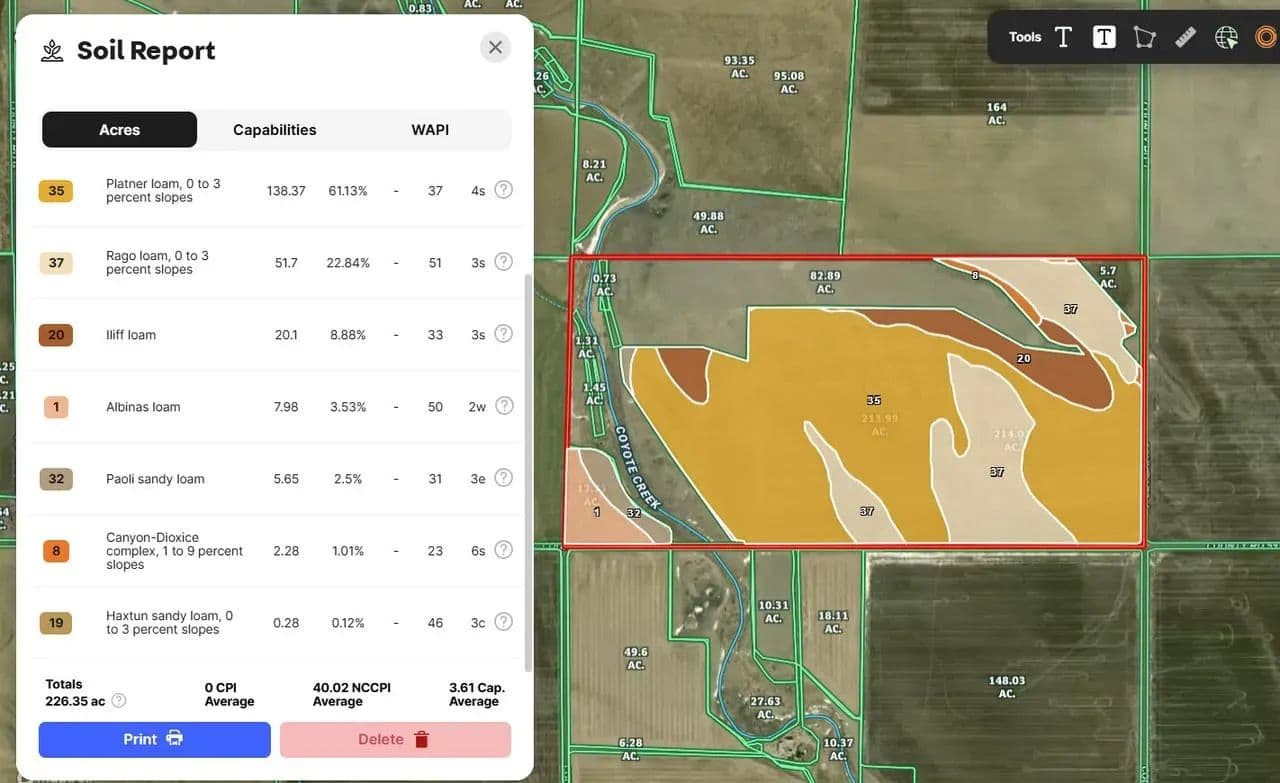
Task: Click info icon next to total acres
Action: pos(119,701)
